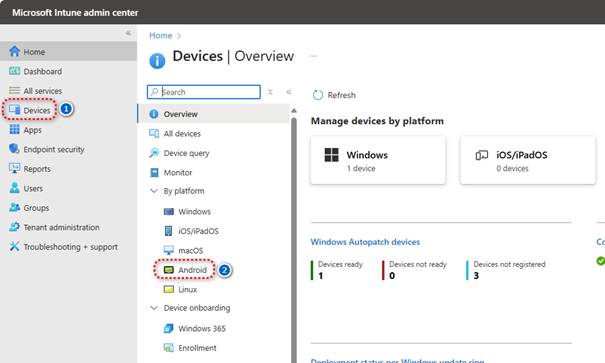Click the Devices not ready count value
The height and width of the screenshot is (363, 605).
pos(392,275)
